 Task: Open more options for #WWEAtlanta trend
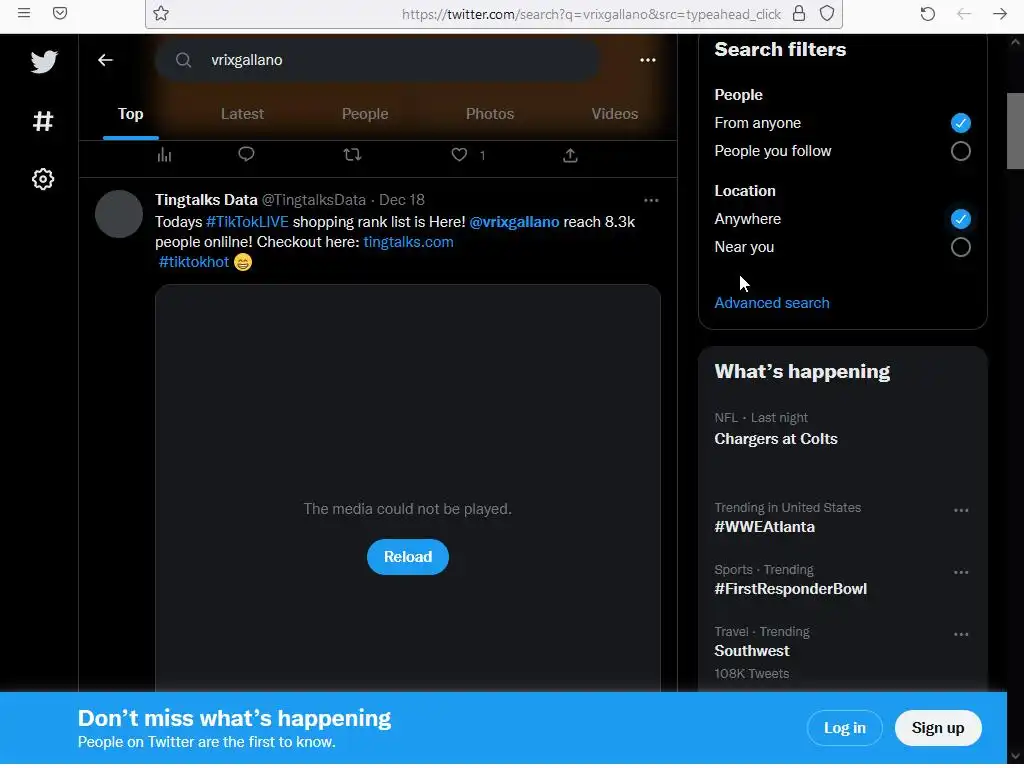click(961, 511)
